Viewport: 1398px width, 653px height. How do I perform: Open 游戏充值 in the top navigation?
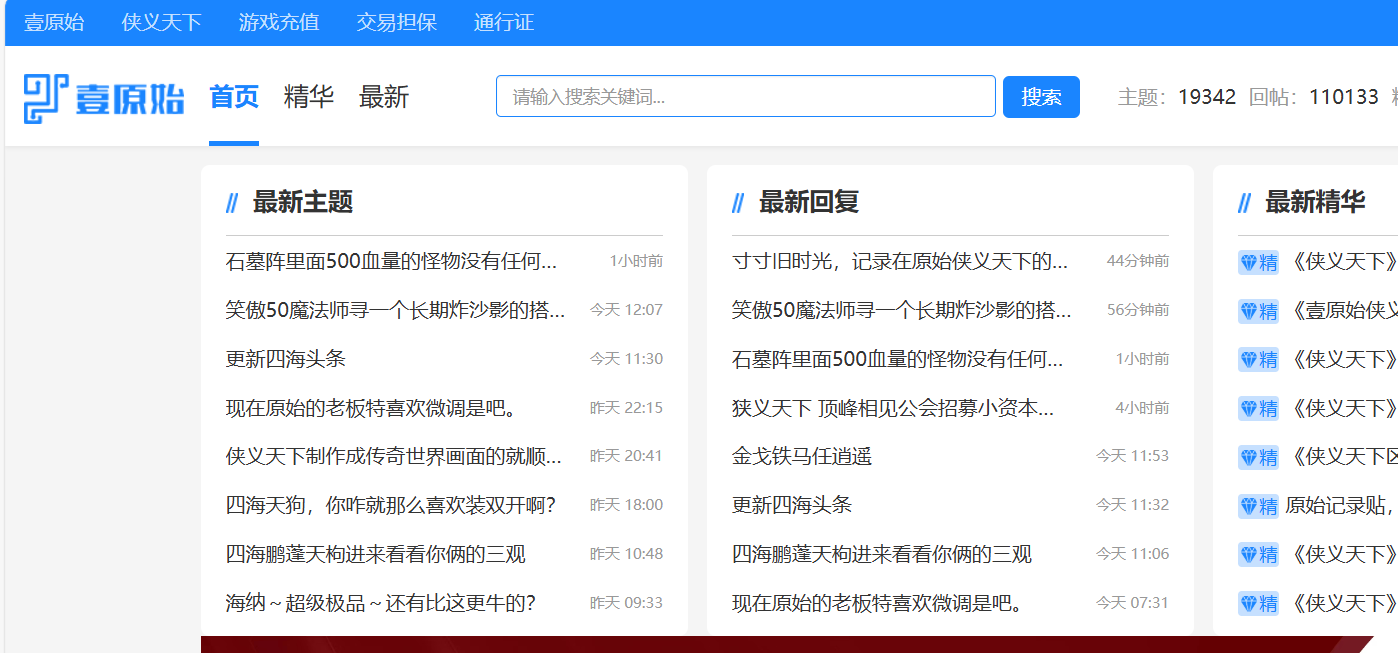(279, 22)
